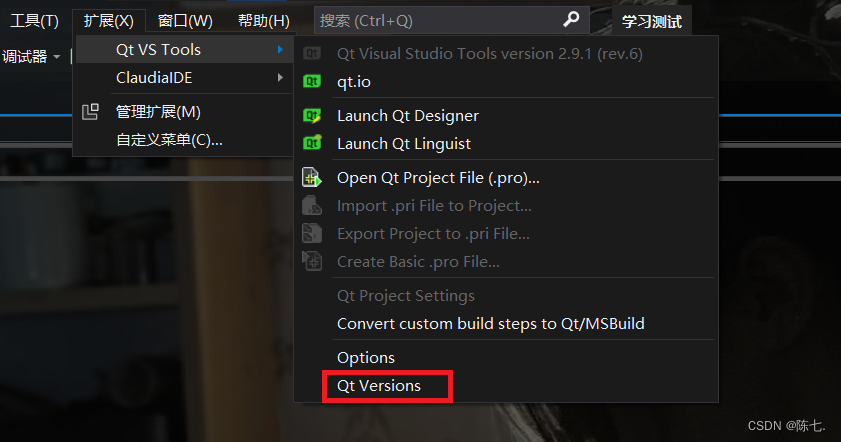
Task: Open the 工具(T) menu
Action: click(34, 21)
